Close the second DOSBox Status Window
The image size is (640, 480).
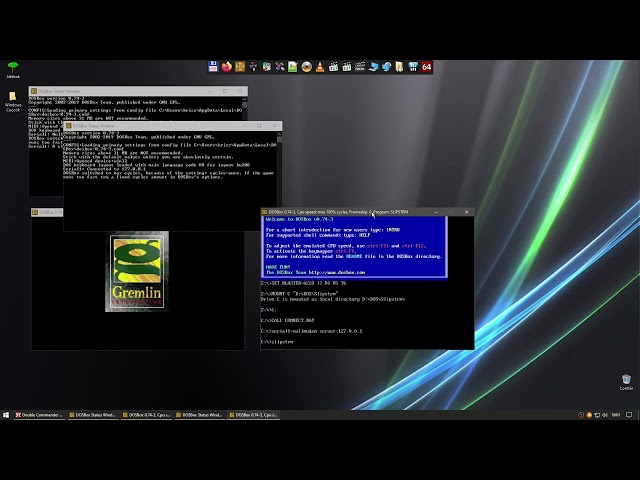[274, 126]
